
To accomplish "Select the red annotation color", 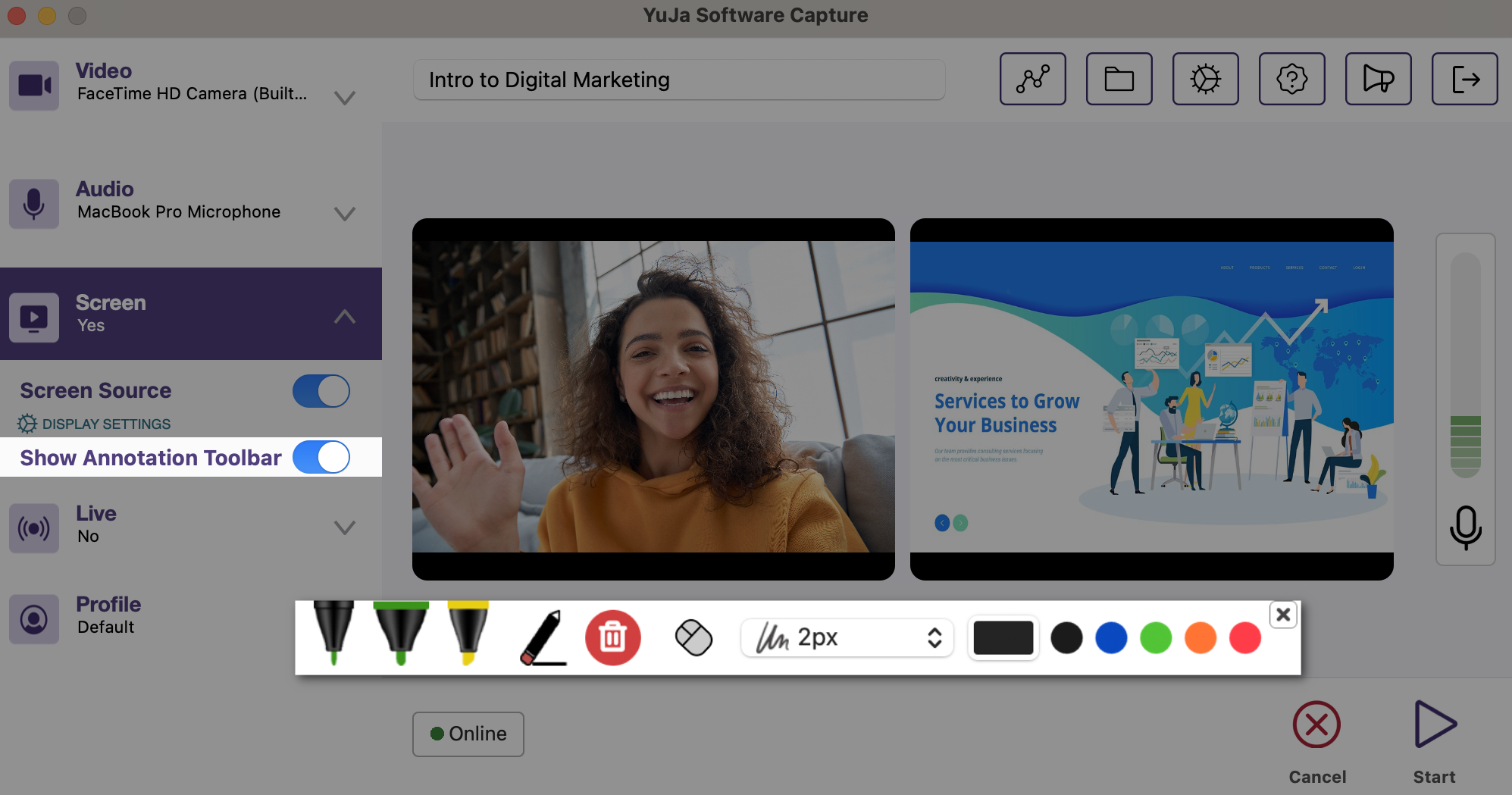I will point(1245,637).
